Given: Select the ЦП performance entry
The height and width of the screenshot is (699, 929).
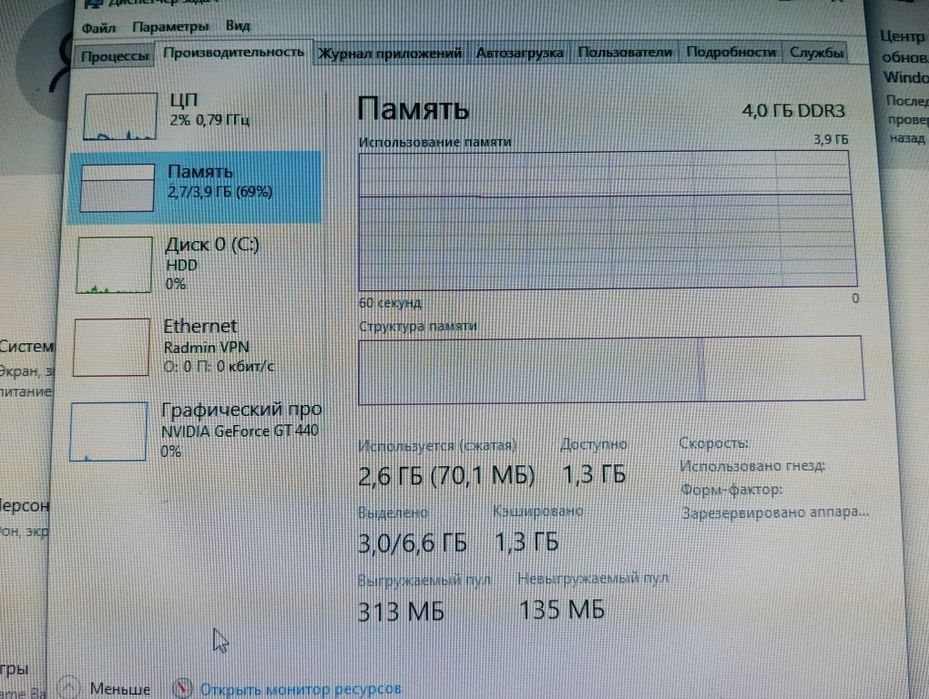Looking at the screenshot, I should pyautogui.click(x=198, y=116).
